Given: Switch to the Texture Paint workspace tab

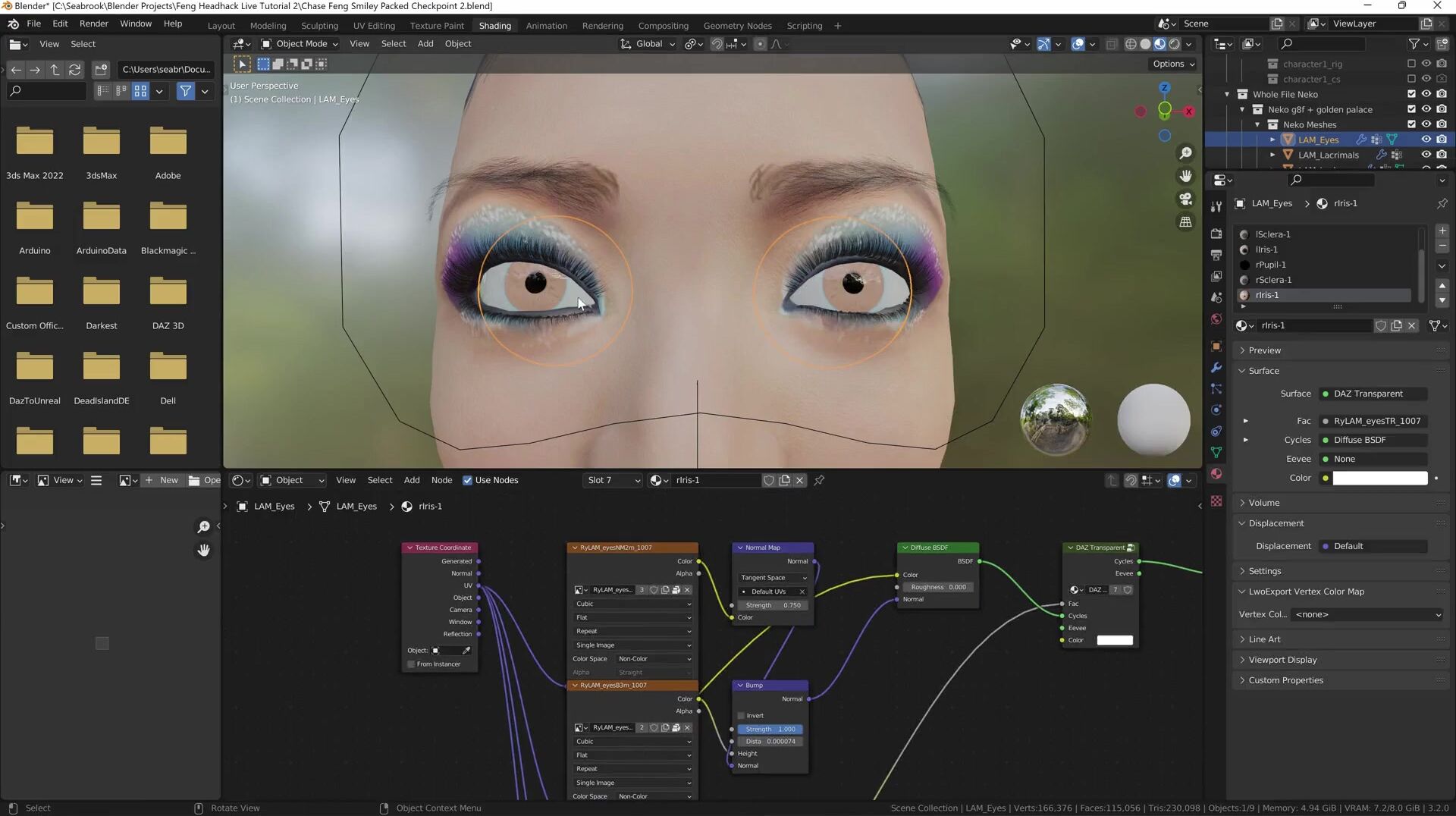Looking at the screenshot, I should (436, 26).
